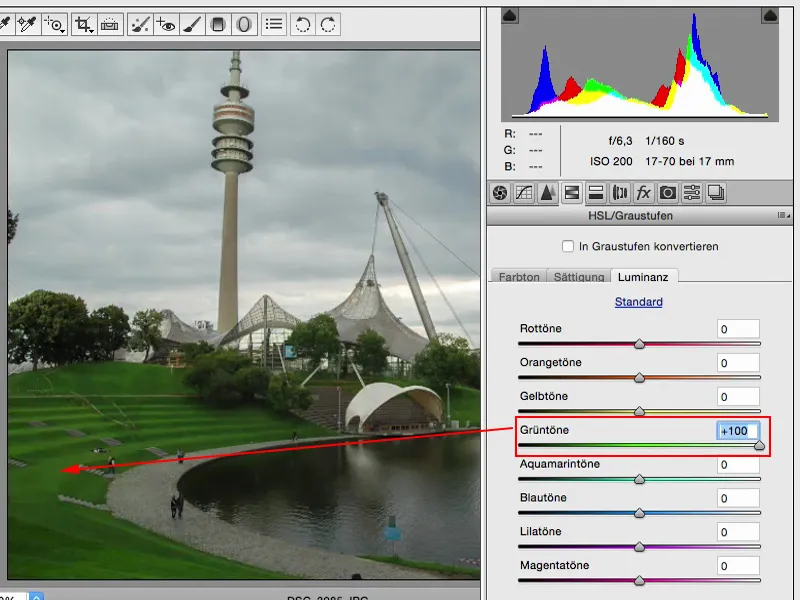Select the Targeted Adjustment tool
This screenshot has width=800, height=600.
click(55, 24)
